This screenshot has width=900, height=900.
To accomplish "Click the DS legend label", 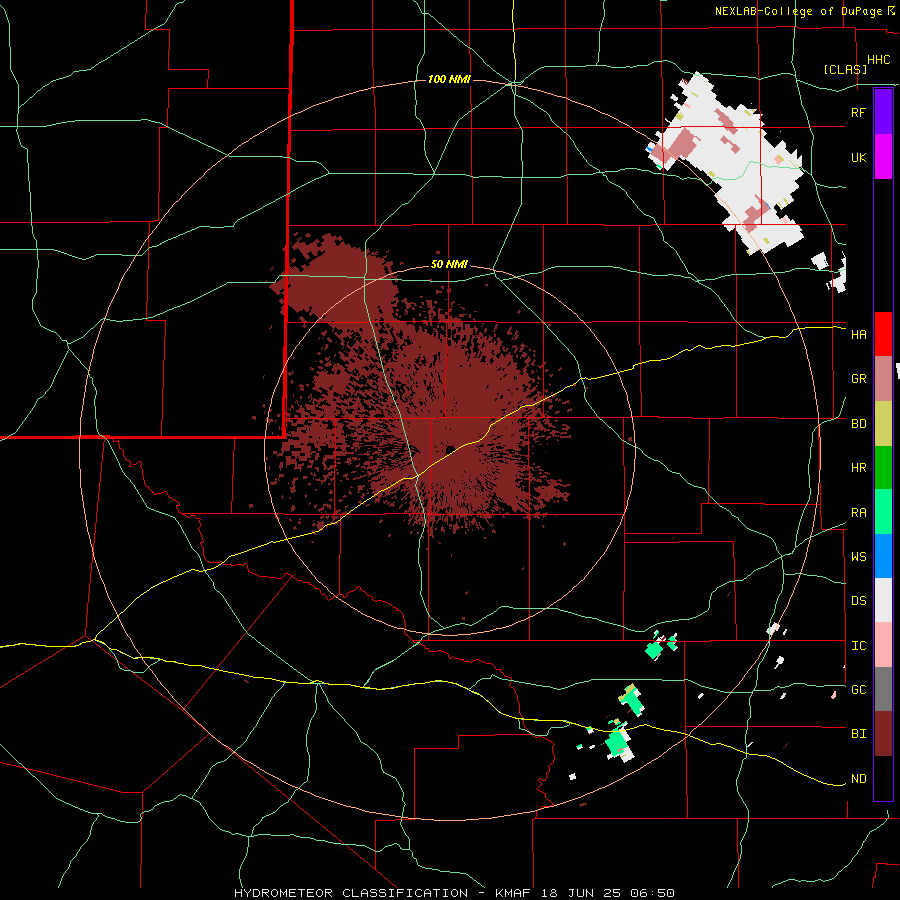I will point(858,601).
